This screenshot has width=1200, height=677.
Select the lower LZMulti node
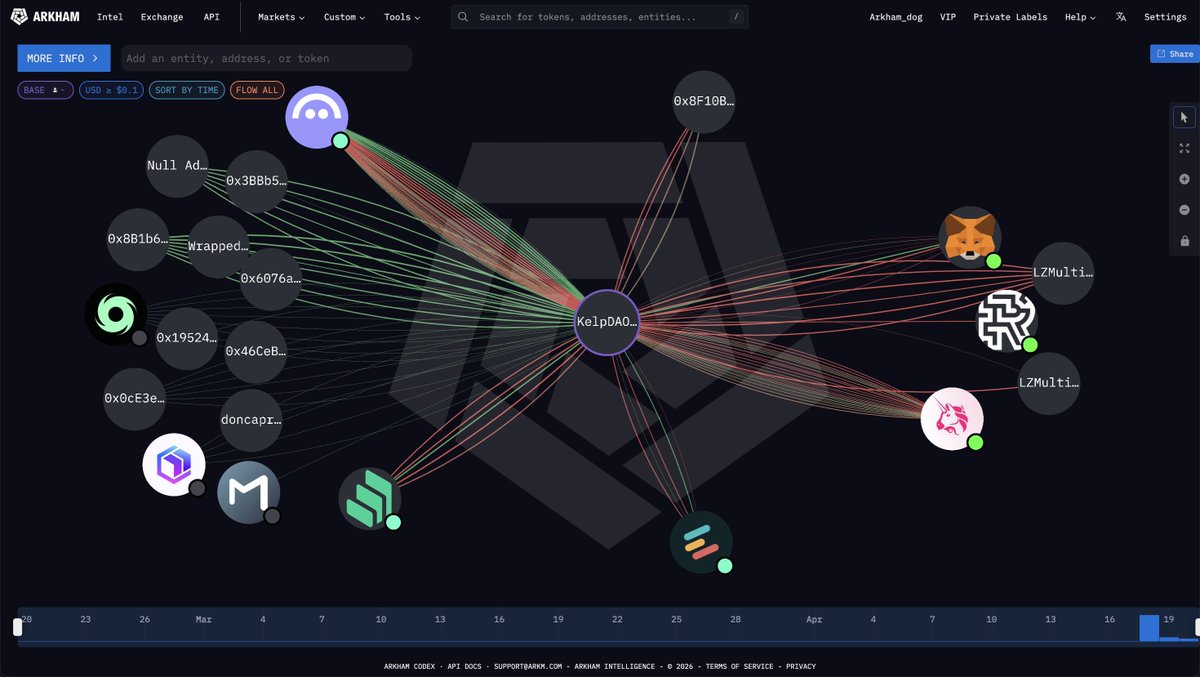pos(1049,383)
